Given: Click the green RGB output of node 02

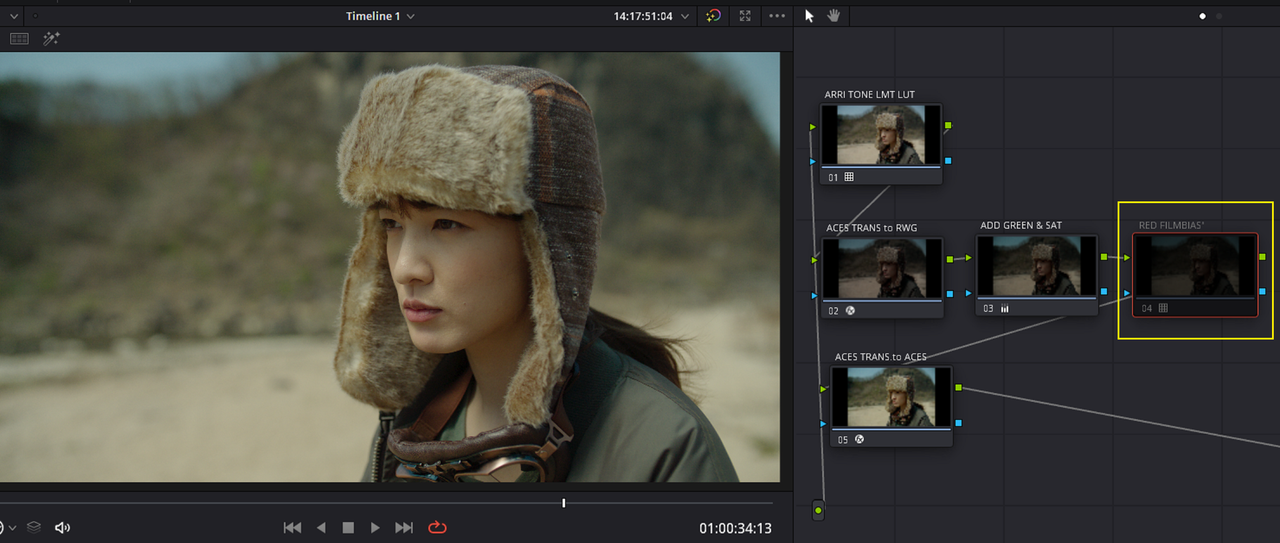Looking at the screenshot, I should [x=949, y=260].
